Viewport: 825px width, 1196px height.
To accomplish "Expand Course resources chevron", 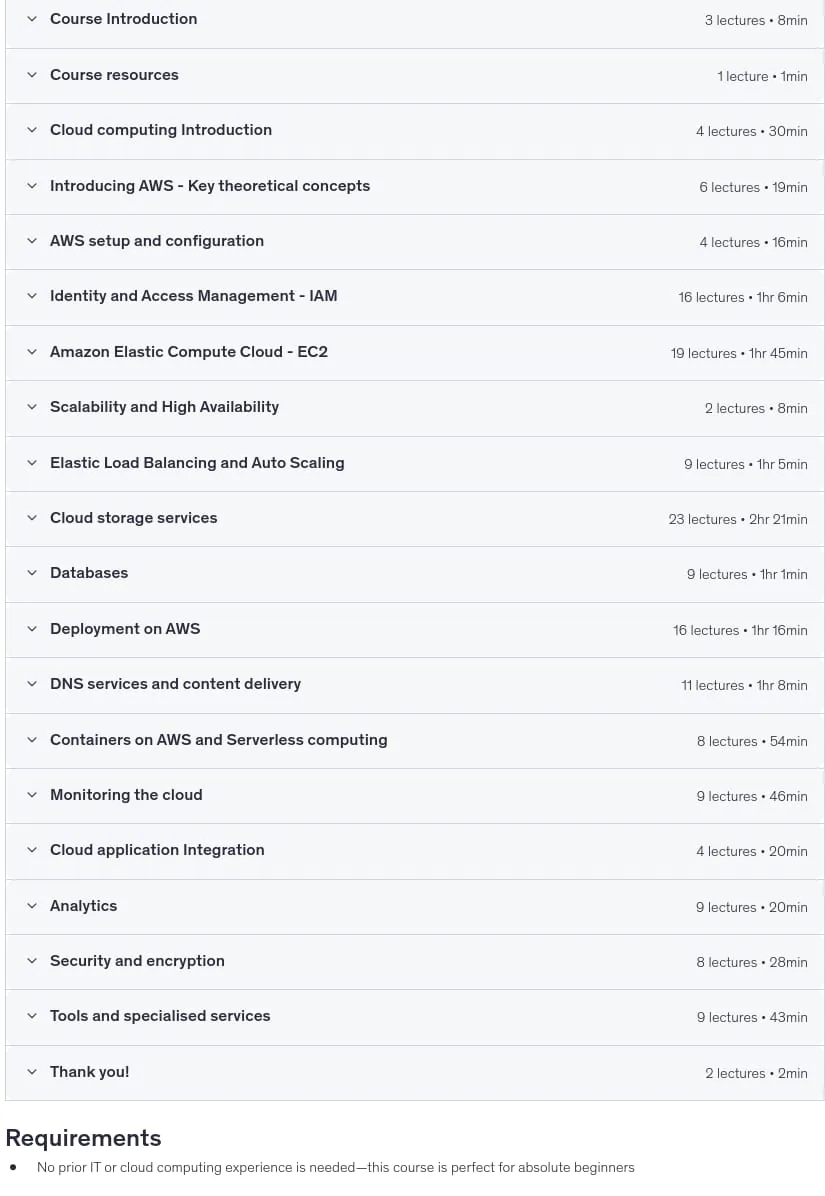I will tap(32, 75).
